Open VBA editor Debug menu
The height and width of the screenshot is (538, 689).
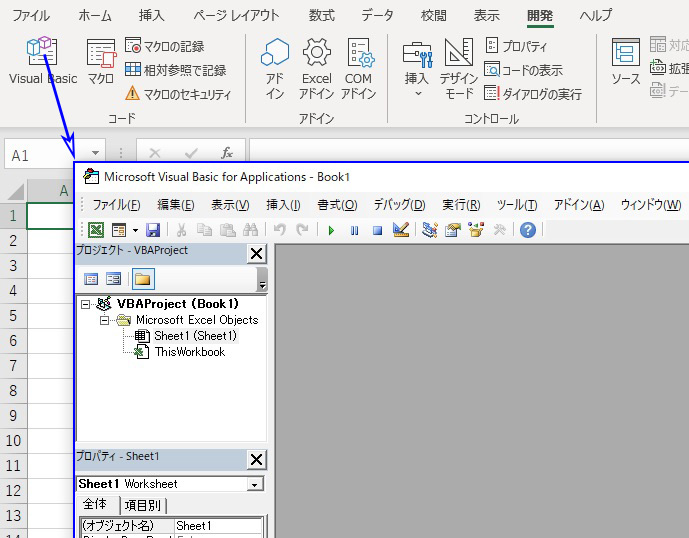tap(399, 205)
